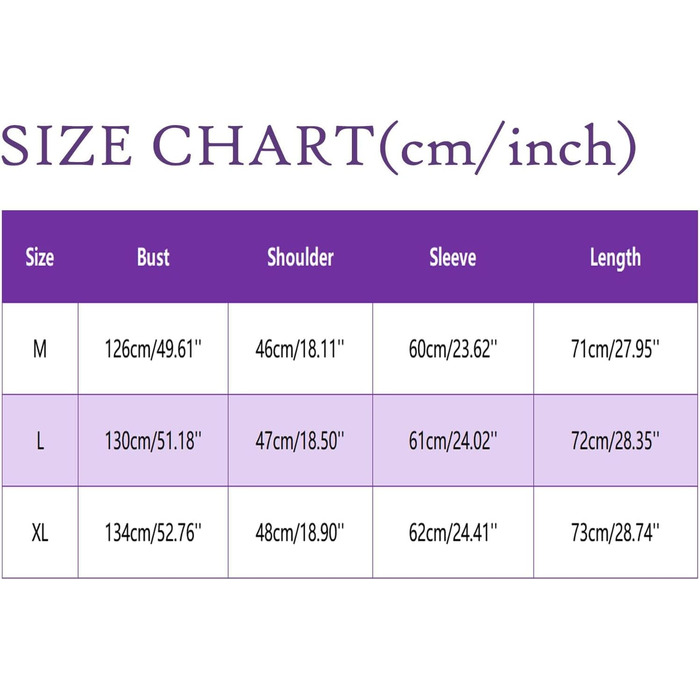Select the L size row label
Viewport: 700px width, 700px height.
[x=39, y=441]
